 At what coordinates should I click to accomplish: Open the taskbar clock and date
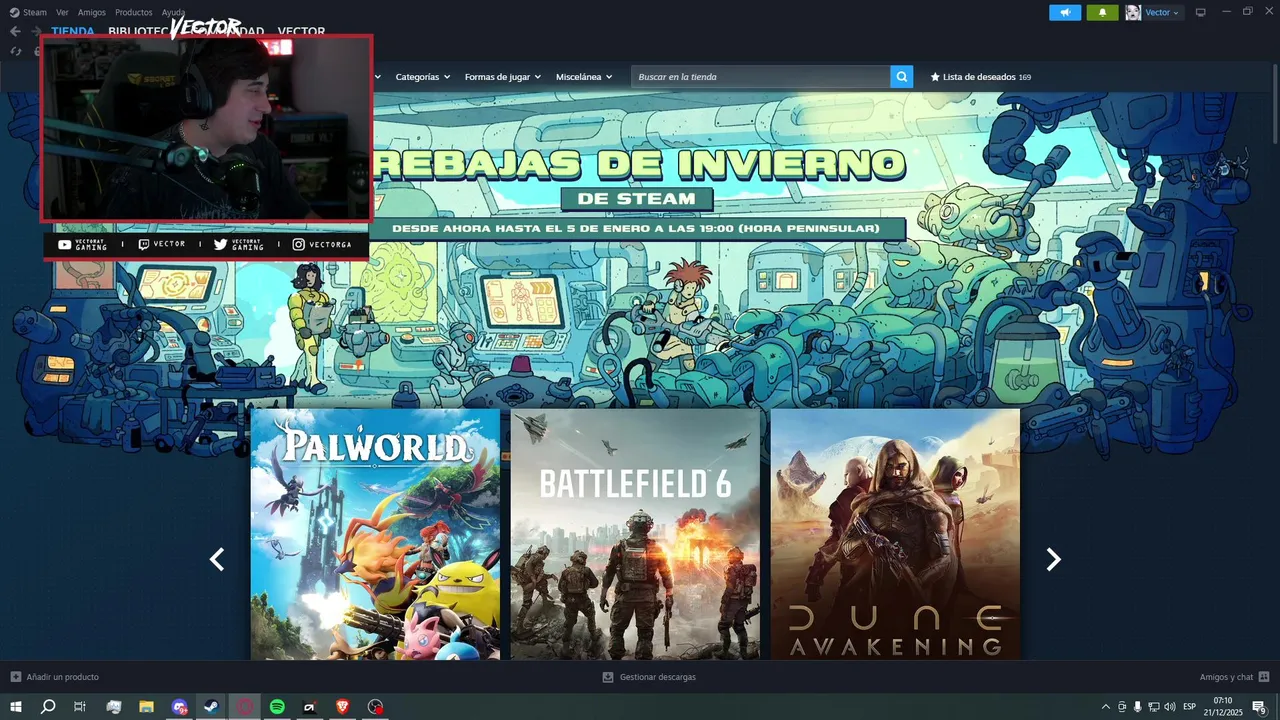point(1223,707)
